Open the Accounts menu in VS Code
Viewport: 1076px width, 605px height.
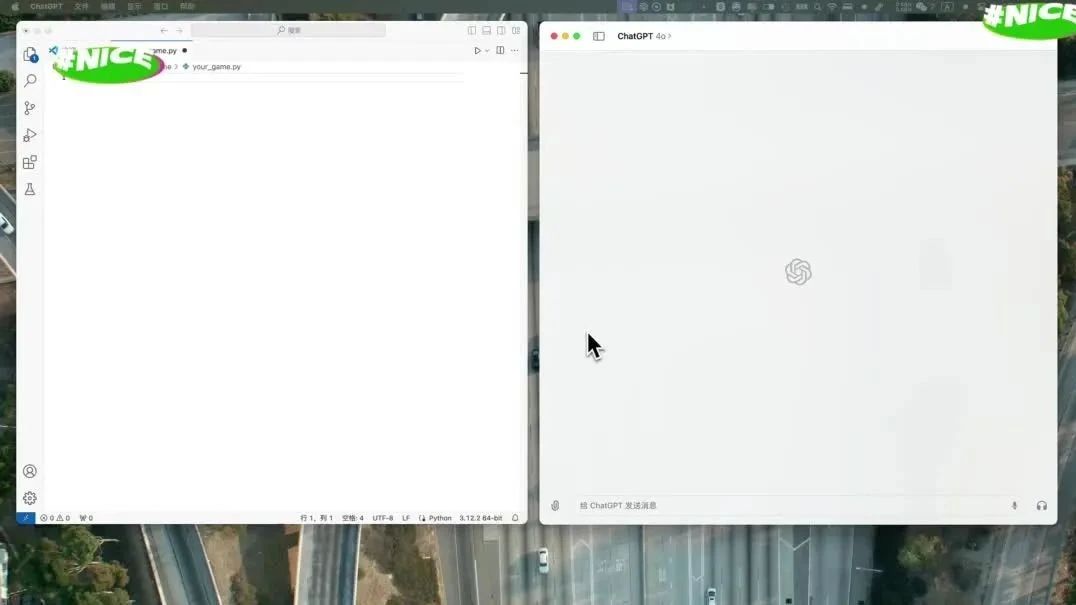(30, 471)
